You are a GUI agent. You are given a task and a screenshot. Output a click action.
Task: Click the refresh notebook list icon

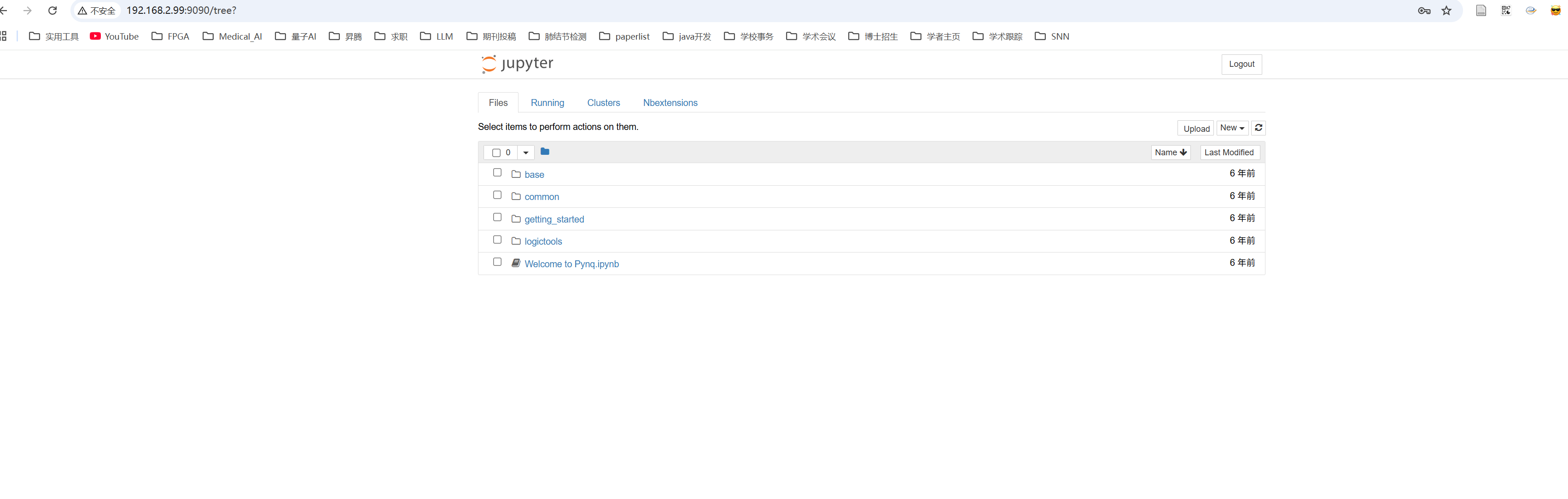pyautogui.click(x=1258, y=128)
